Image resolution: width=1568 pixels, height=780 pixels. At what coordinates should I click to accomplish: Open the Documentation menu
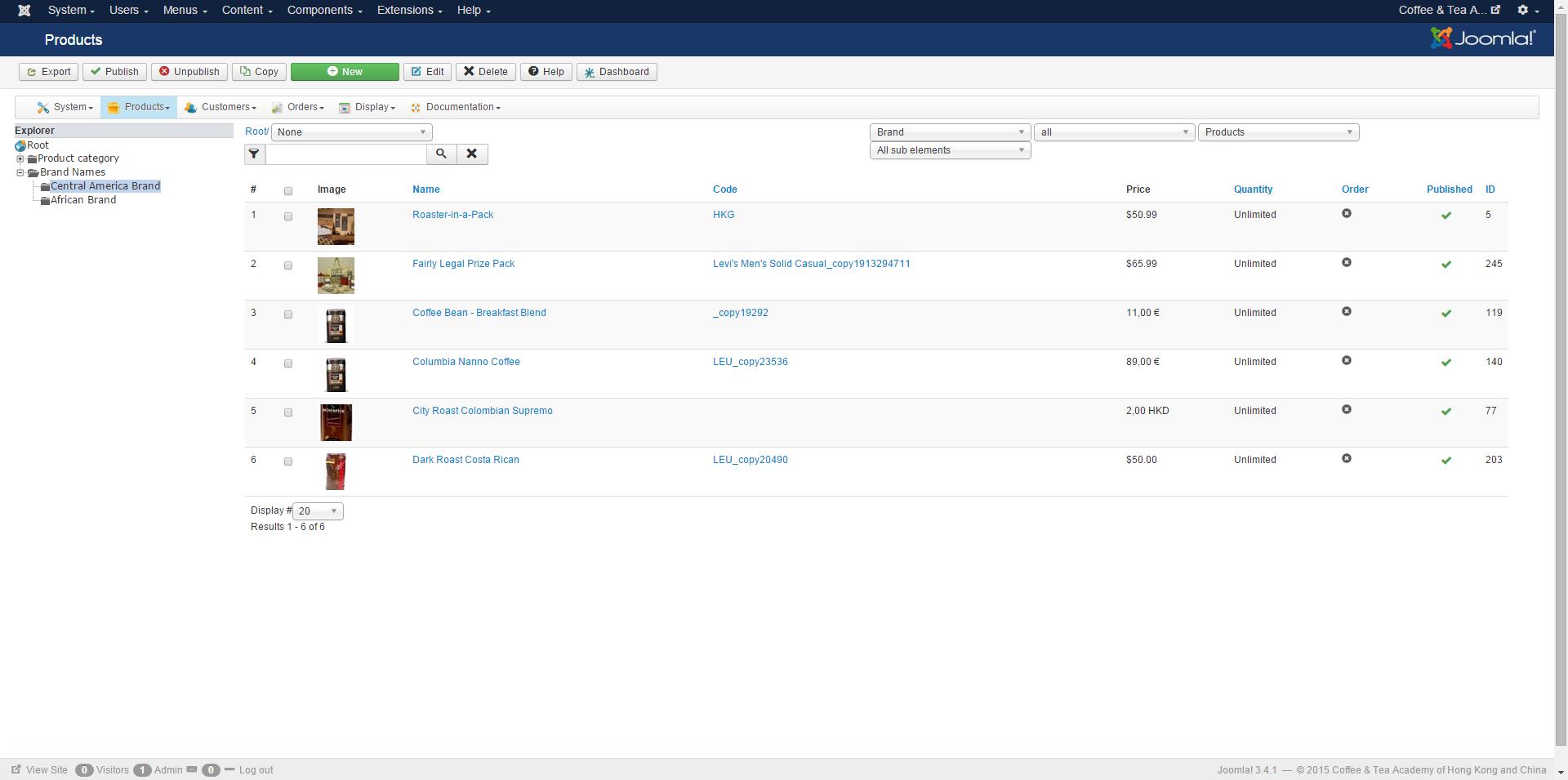[x=456, y=107]
